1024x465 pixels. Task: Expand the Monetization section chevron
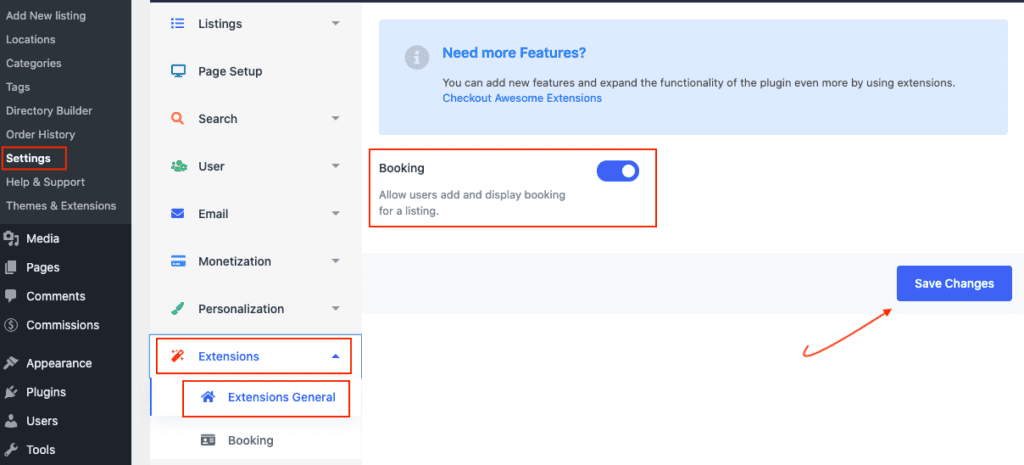(336, 261)
